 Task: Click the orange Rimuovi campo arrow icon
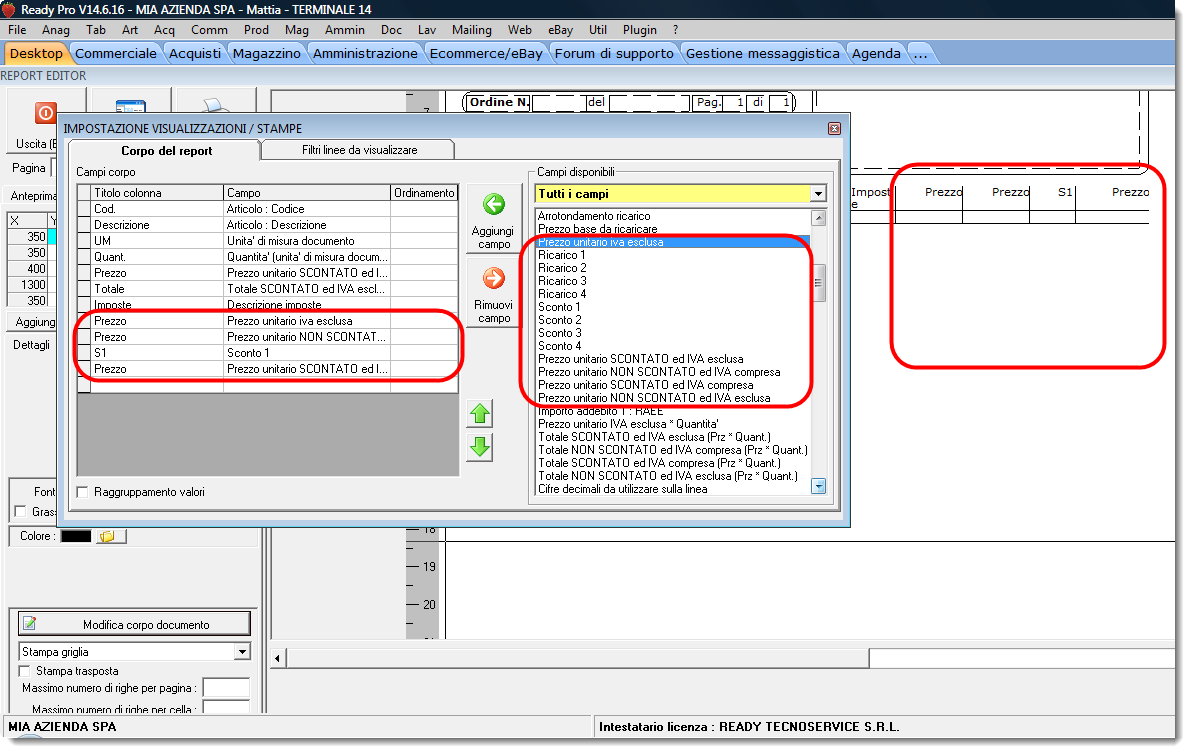click(494, 279)
